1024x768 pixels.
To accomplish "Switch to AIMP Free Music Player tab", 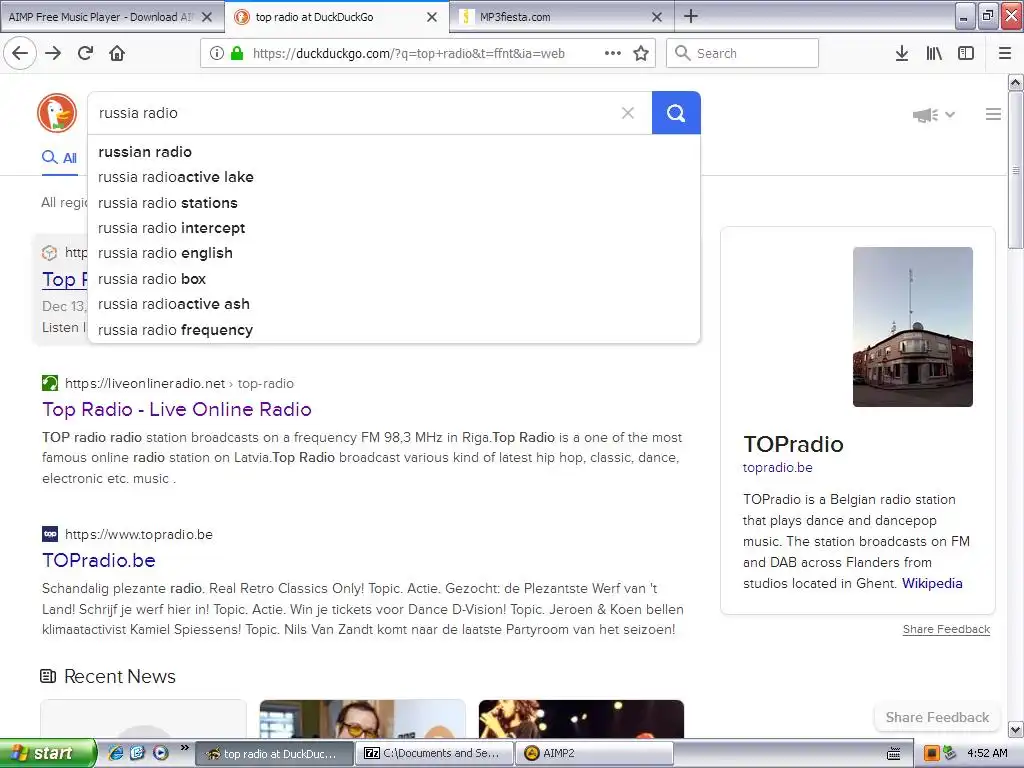I will coord(101,17).
